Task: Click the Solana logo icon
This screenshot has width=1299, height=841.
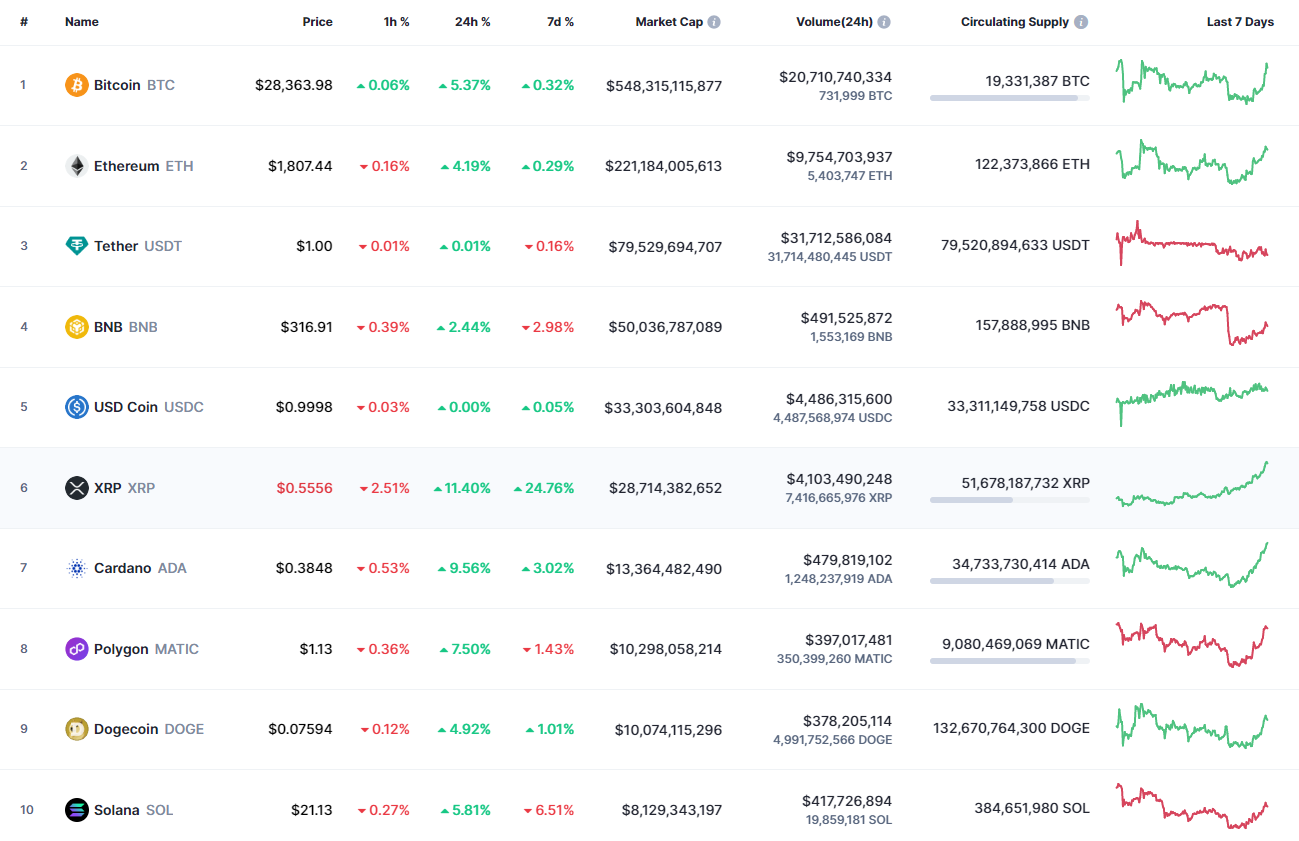Action: 75,810
